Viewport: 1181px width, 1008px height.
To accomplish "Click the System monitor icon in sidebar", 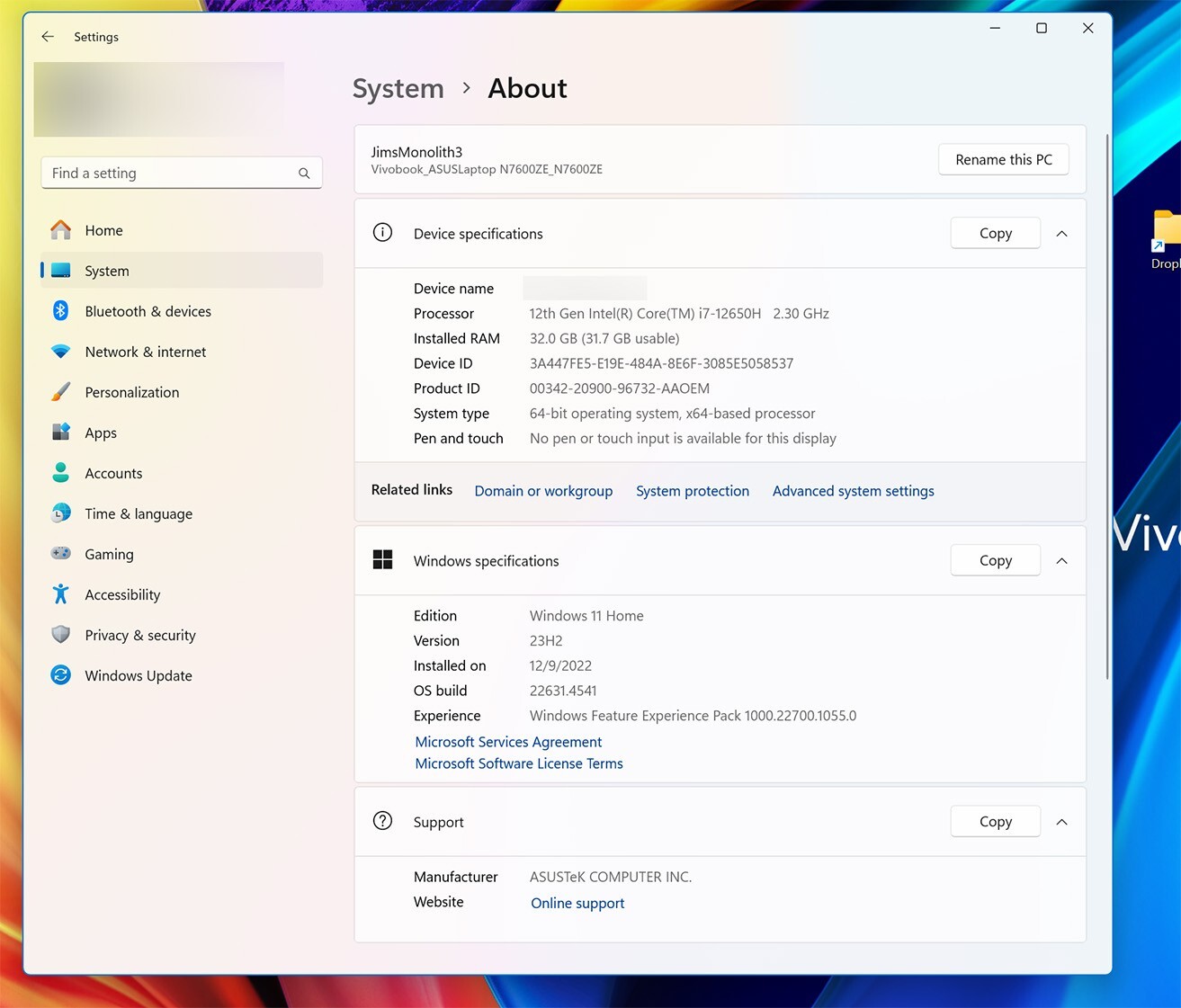I will [60, 271].
